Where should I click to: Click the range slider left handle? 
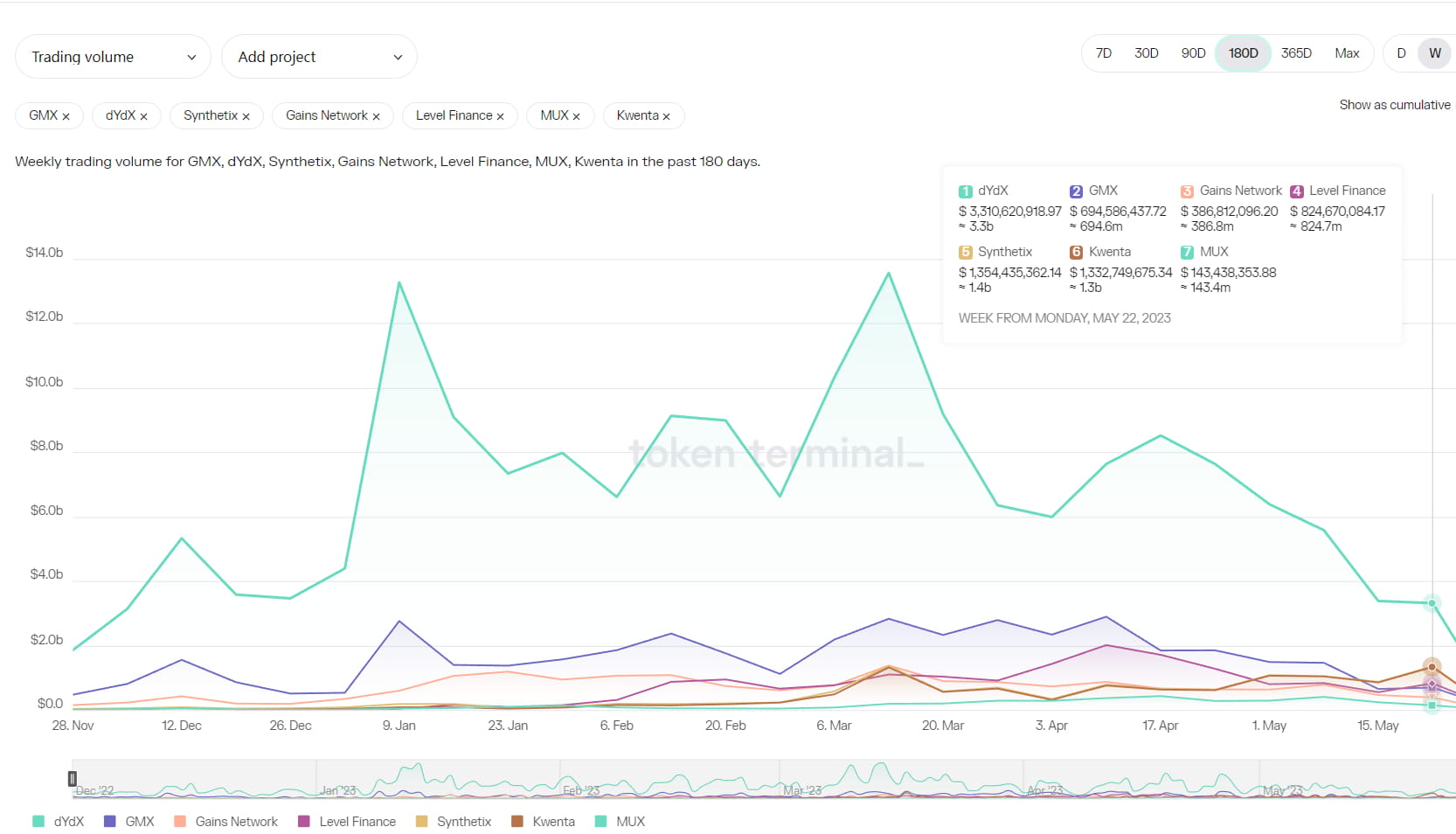[73, 778]
